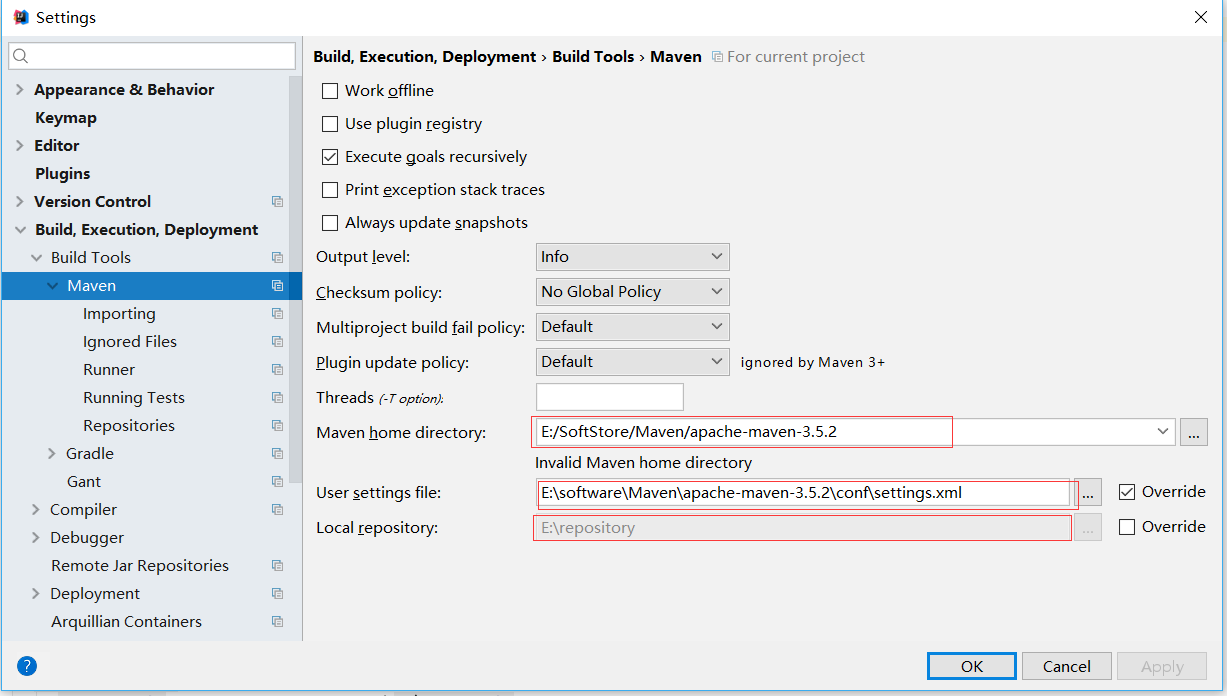Viewport: 1227px width, 696px height.
Task: Open the Running Tests settings page
Action: [134, 398]
